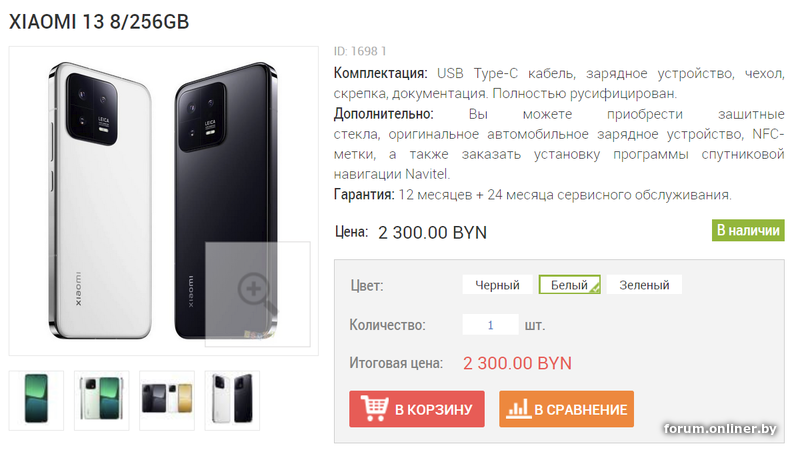Click the bar chart icon in compare button
800x452 pixels.
[x=518, y=409]
